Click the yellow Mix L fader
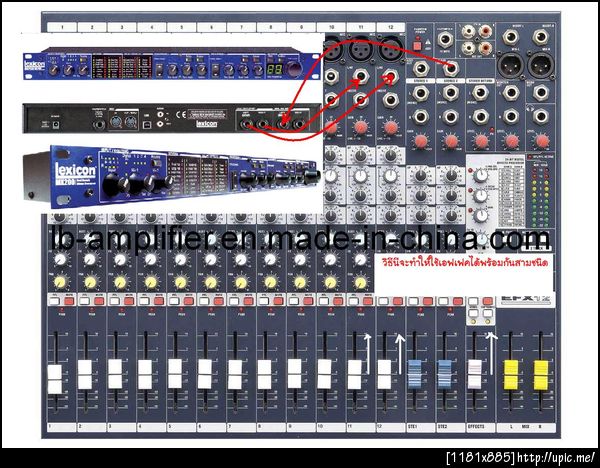Viewport: 600px width, 468px height. 511,375
